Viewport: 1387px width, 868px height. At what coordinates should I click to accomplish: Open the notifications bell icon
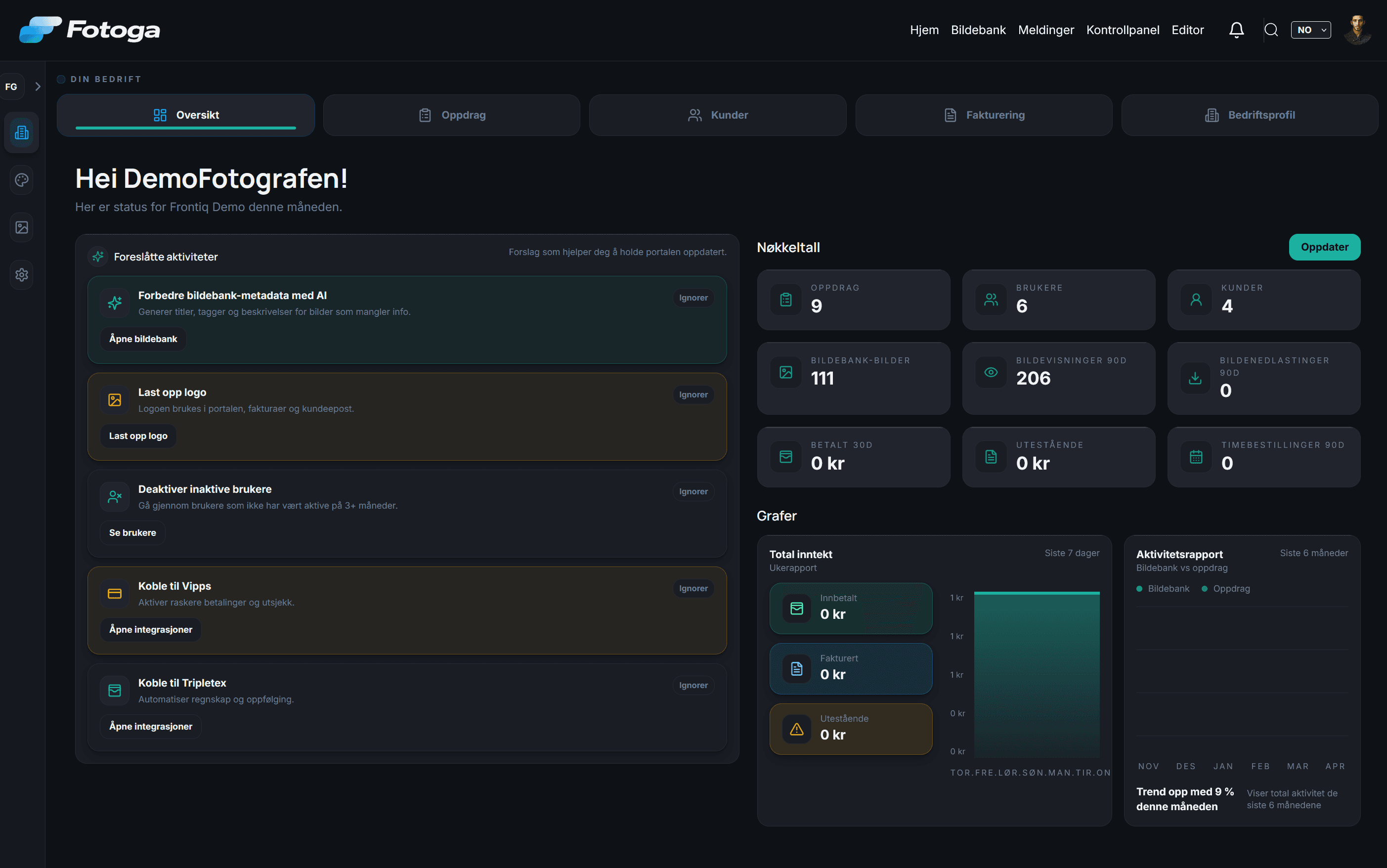coord(1236,30)
